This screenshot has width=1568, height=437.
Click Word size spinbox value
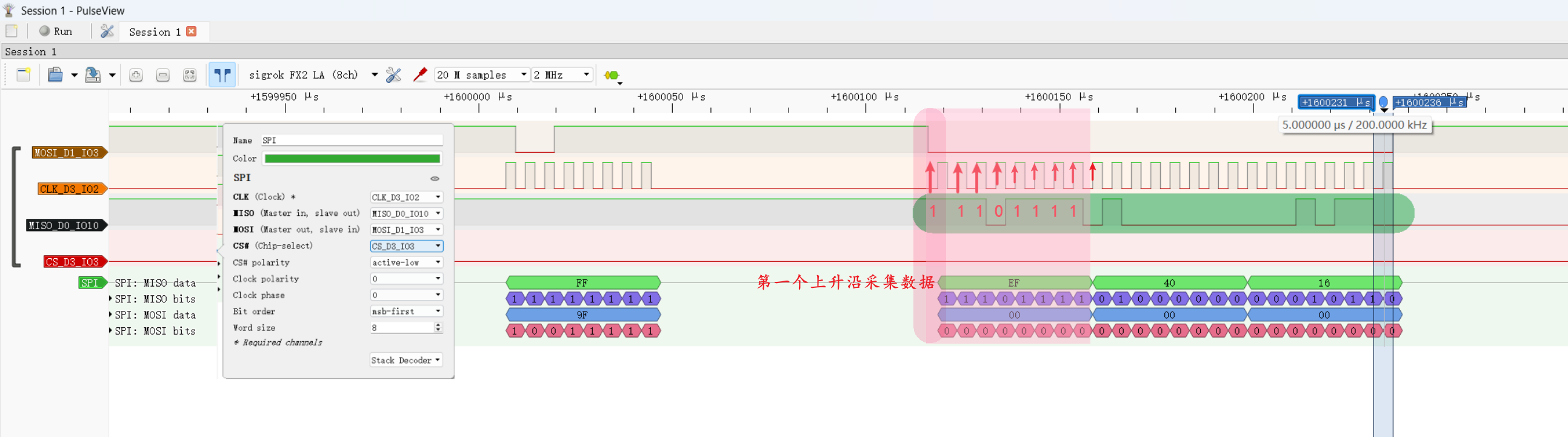pyautogui.click(x=401, y=327)
